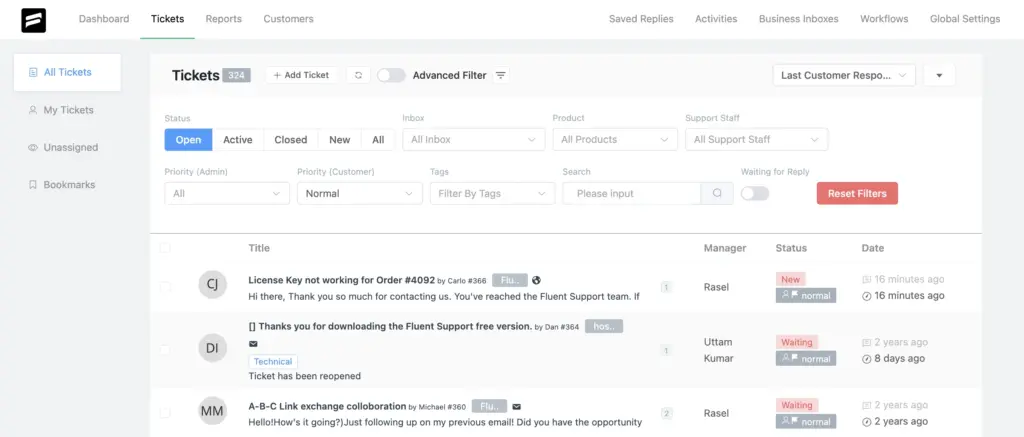This screenshot has width=1024, height=437.
Task: Open the All Inbox dropdown
Action: [x=474, y=139]
